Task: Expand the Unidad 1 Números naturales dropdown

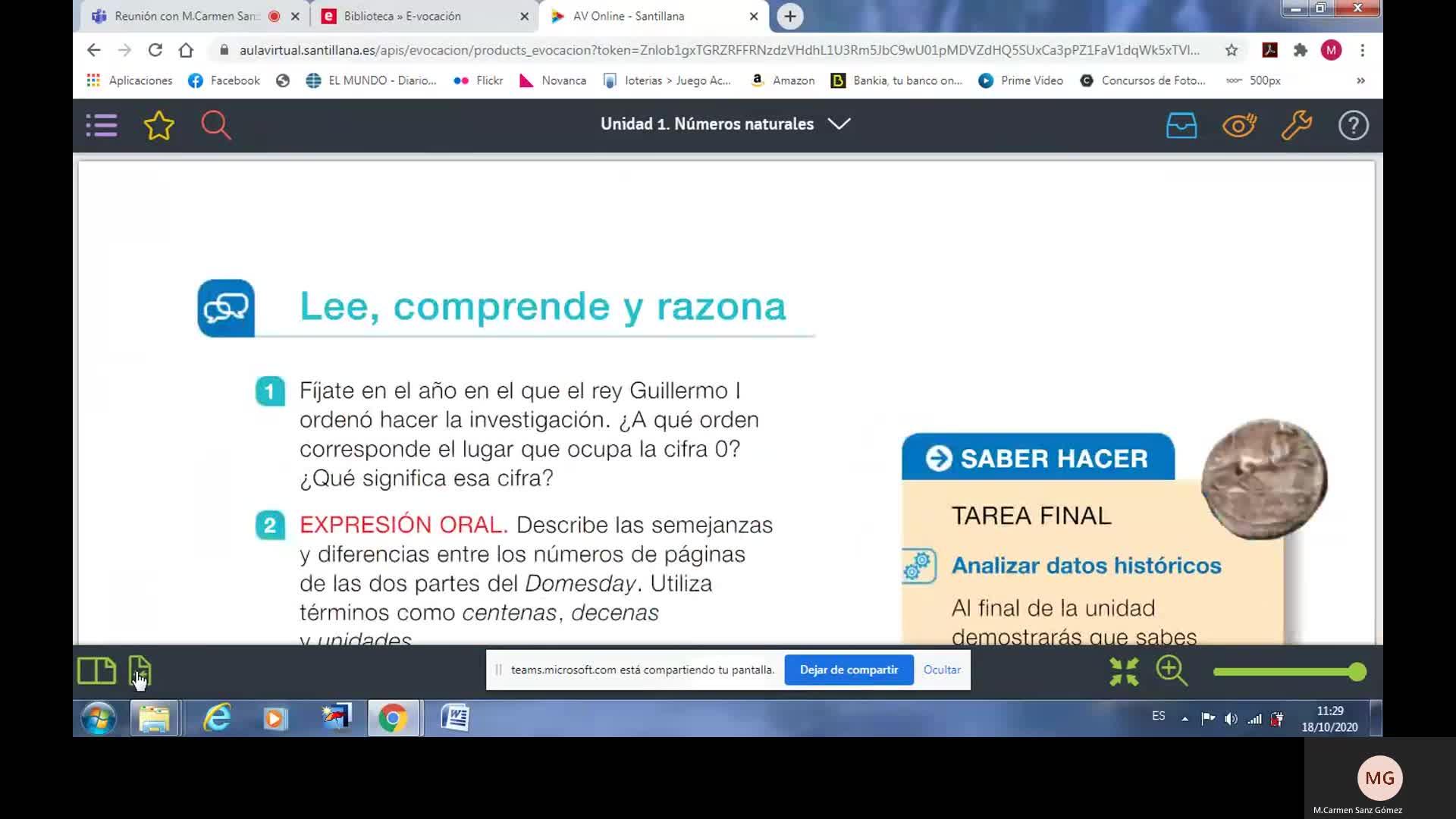Action: [x=839, y=124]
